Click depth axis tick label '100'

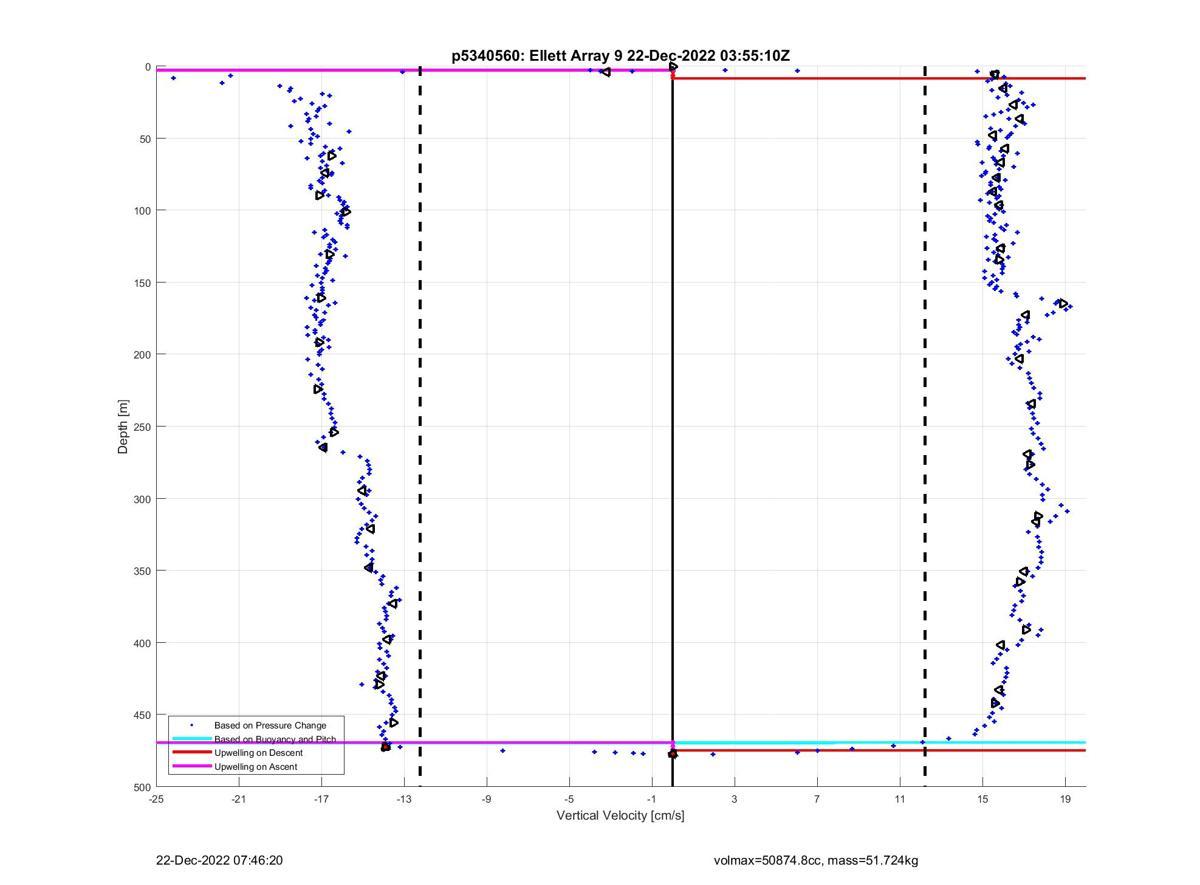[142, 211]
